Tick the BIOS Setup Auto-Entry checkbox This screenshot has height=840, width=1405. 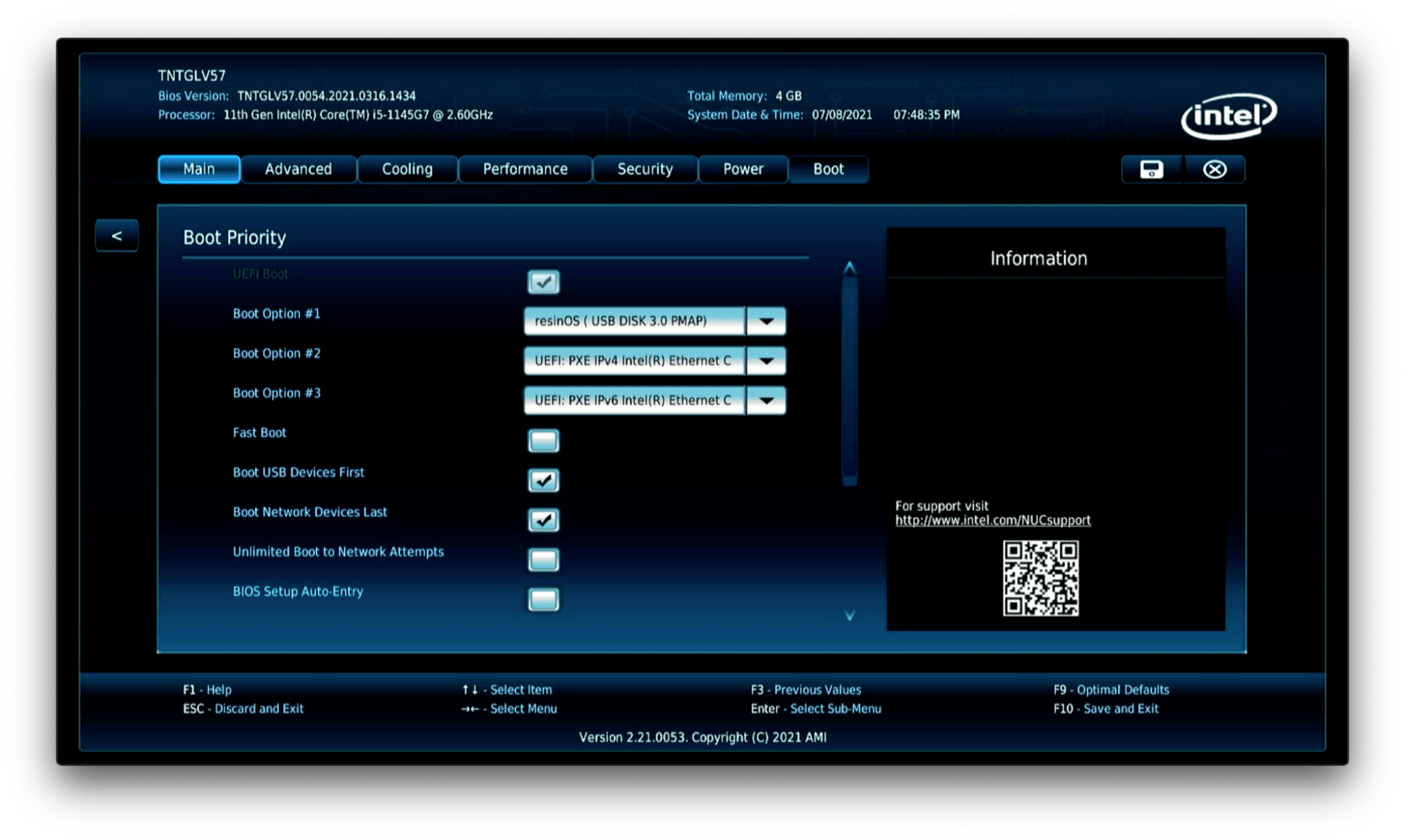coord(543,600)
